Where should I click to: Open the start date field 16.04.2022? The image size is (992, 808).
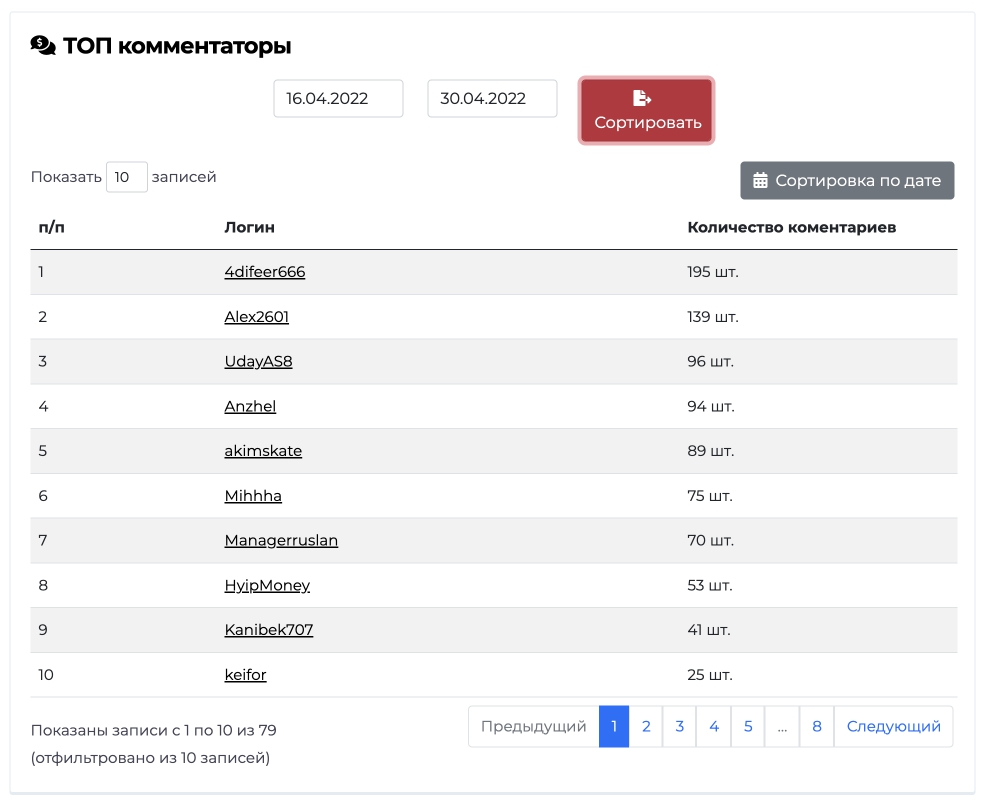point(338,99)
